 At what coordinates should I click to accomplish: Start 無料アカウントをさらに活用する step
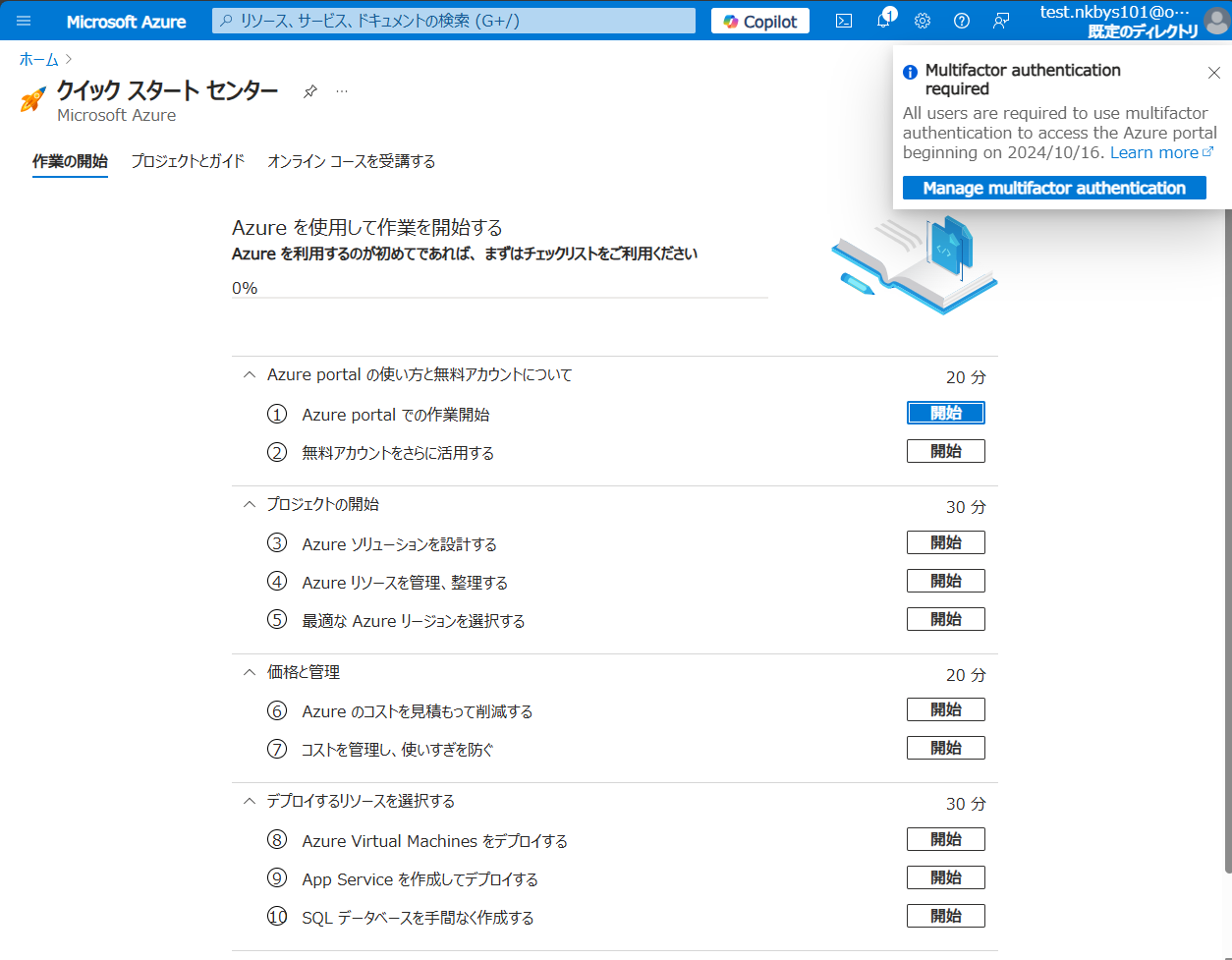click(945, 451)
